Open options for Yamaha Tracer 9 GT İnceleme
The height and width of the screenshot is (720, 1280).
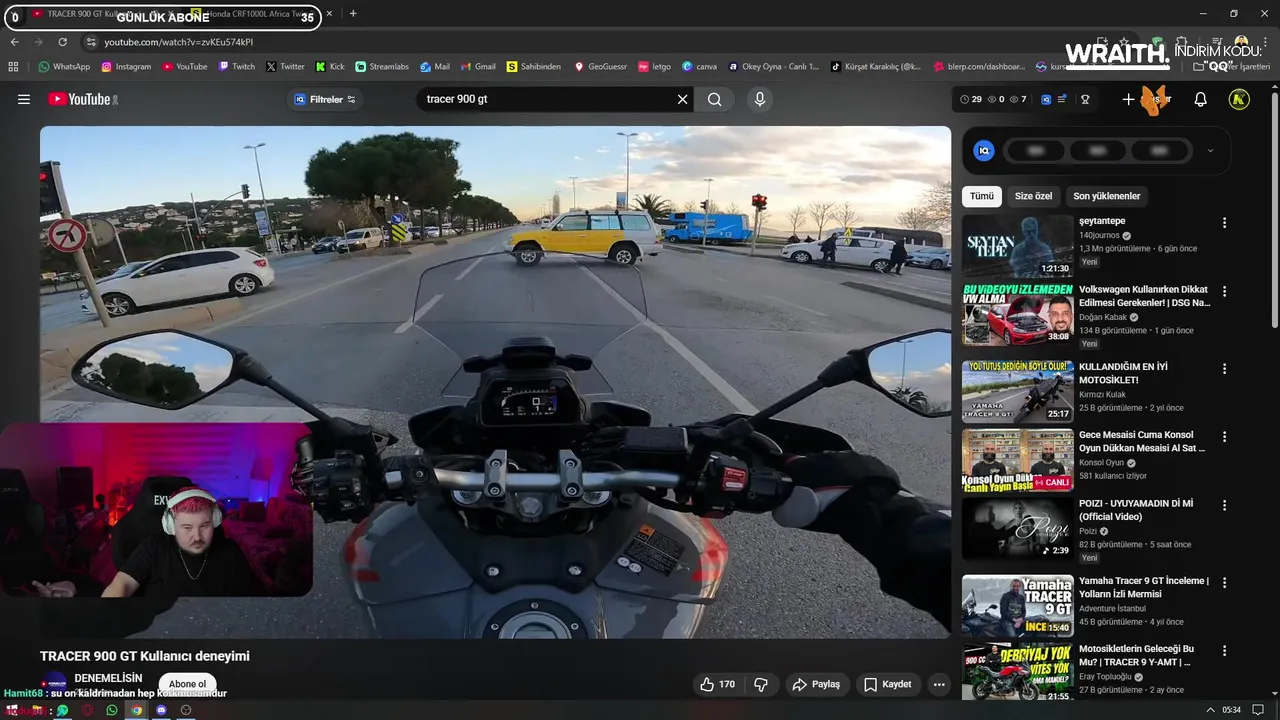(x=1224, y=582)
